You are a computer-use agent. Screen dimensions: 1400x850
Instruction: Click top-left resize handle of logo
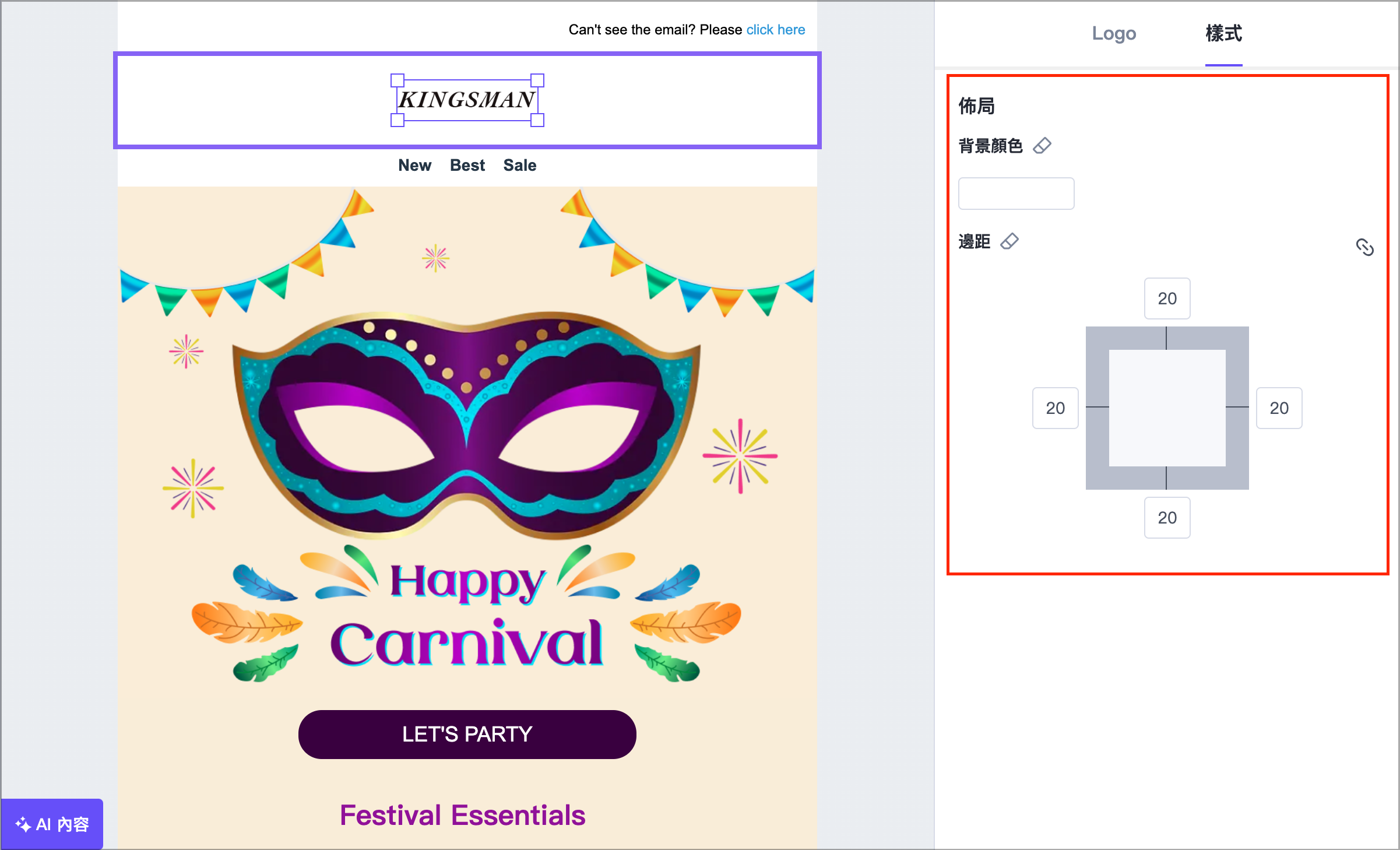pos(397,80)
